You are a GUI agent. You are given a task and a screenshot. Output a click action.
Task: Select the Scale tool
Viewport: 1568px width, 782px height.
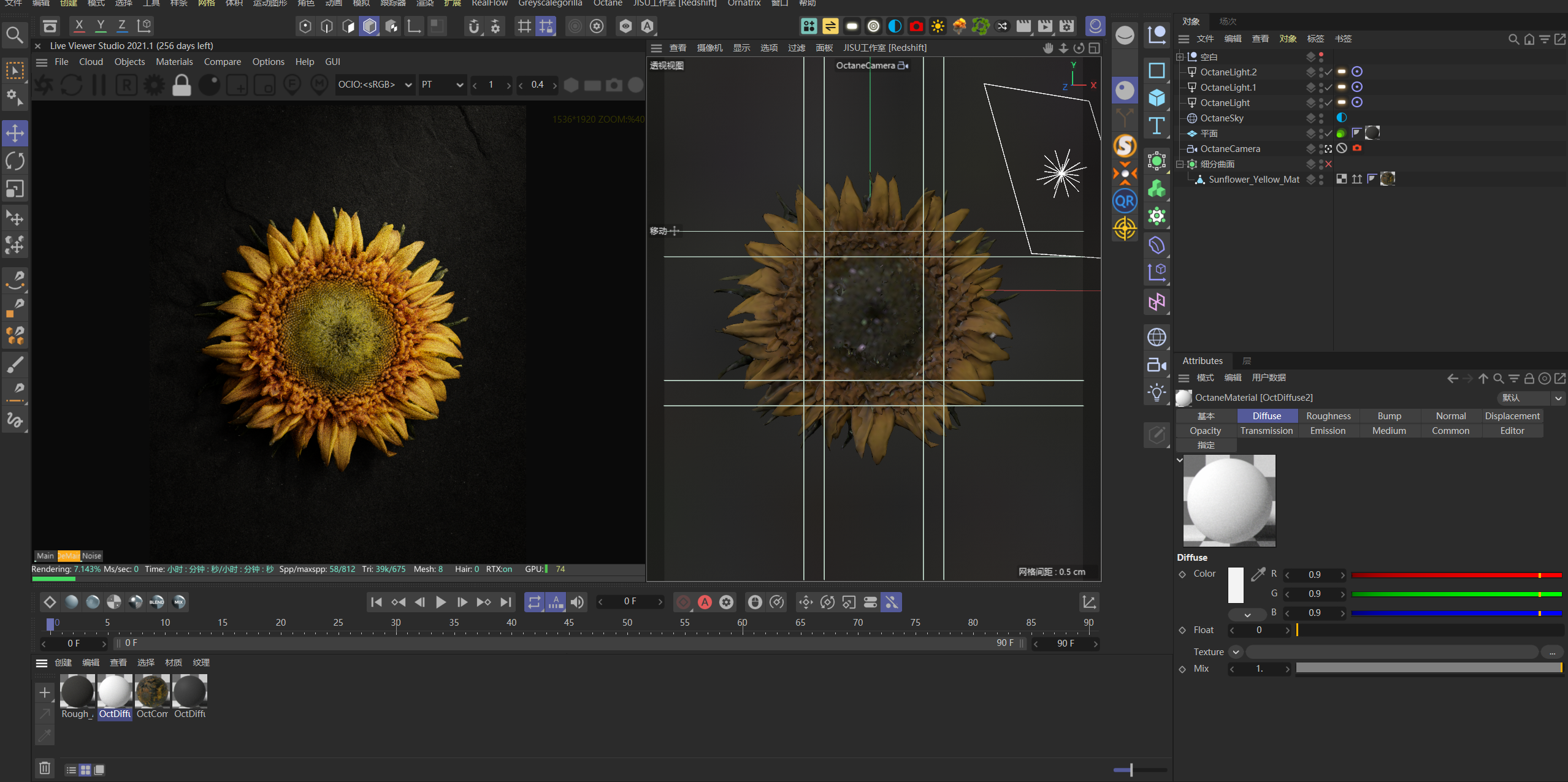click(15, 188)
